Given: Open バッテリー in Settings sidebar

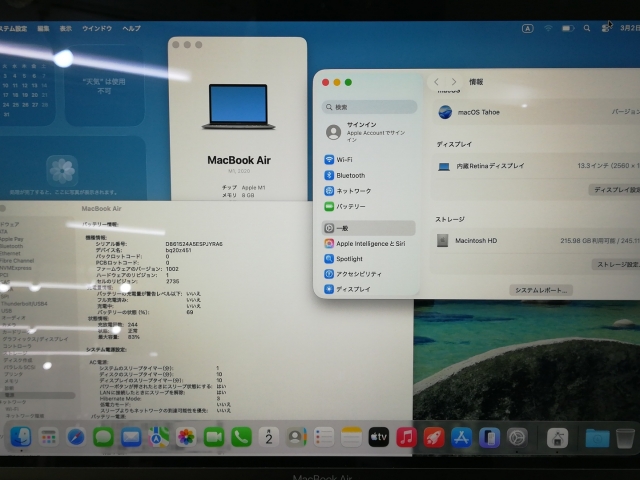Looking at the screenshot, I should coord(369,206).
